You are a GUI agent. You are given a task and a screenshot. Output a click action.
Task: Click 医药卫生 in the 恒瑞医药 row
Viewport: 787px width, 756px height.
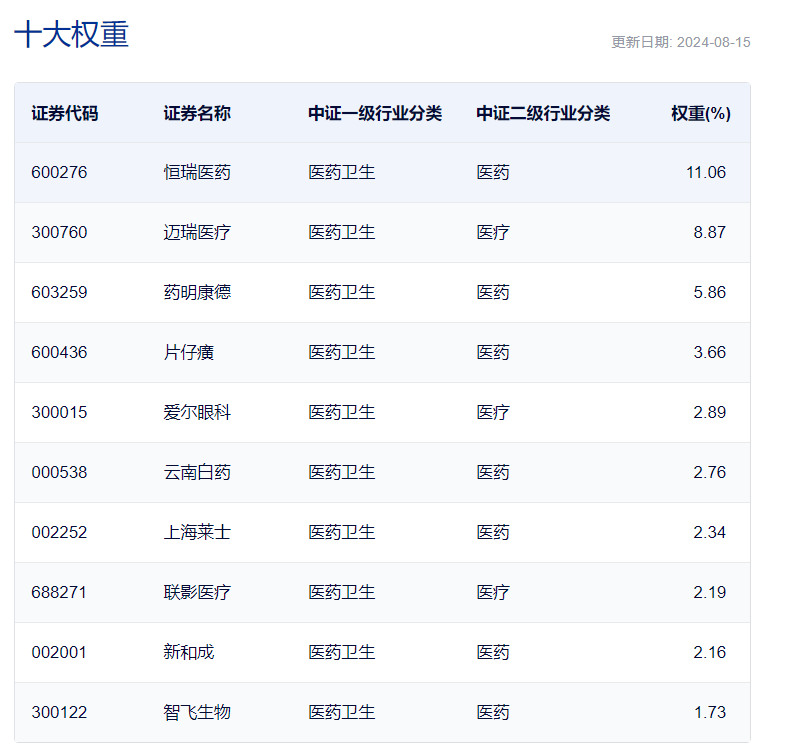pos(342,172)
